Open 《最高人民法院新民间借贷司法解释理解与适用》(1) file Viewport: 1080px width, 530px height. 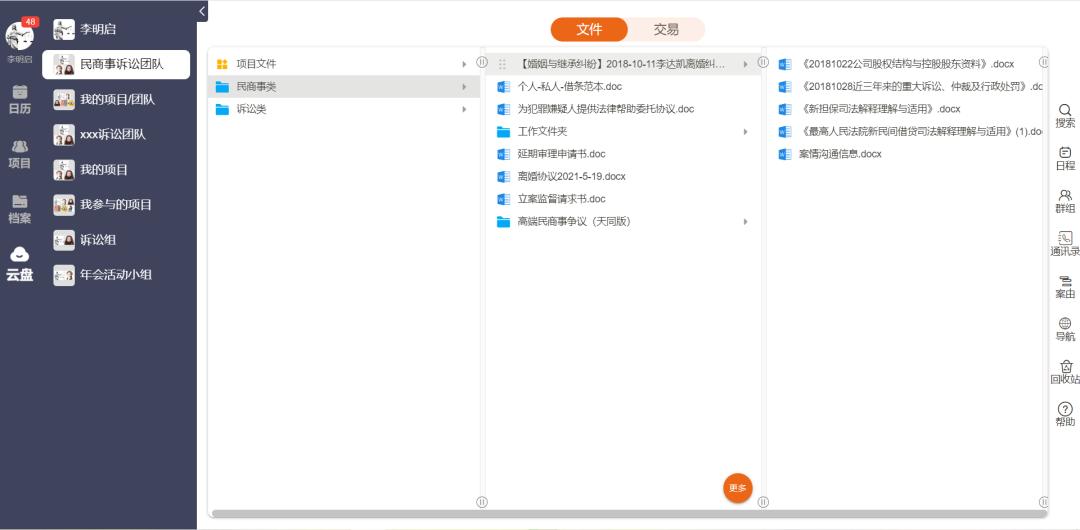tap(921, 132)
